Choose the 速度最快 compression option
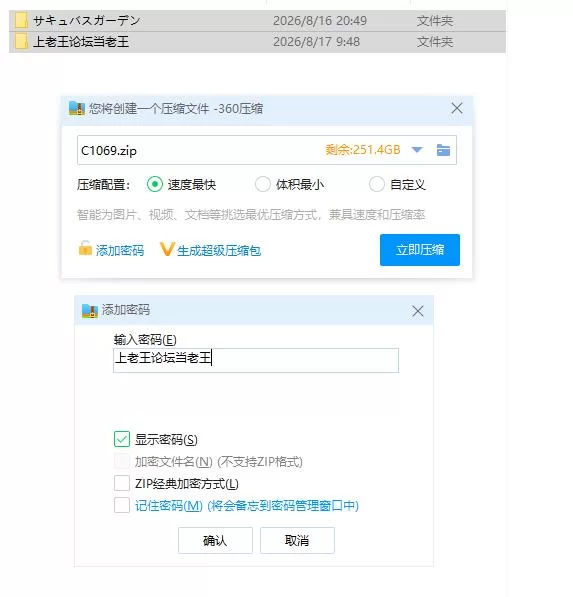573x597 pixels. pyautogui.click(x=155, y=184)
